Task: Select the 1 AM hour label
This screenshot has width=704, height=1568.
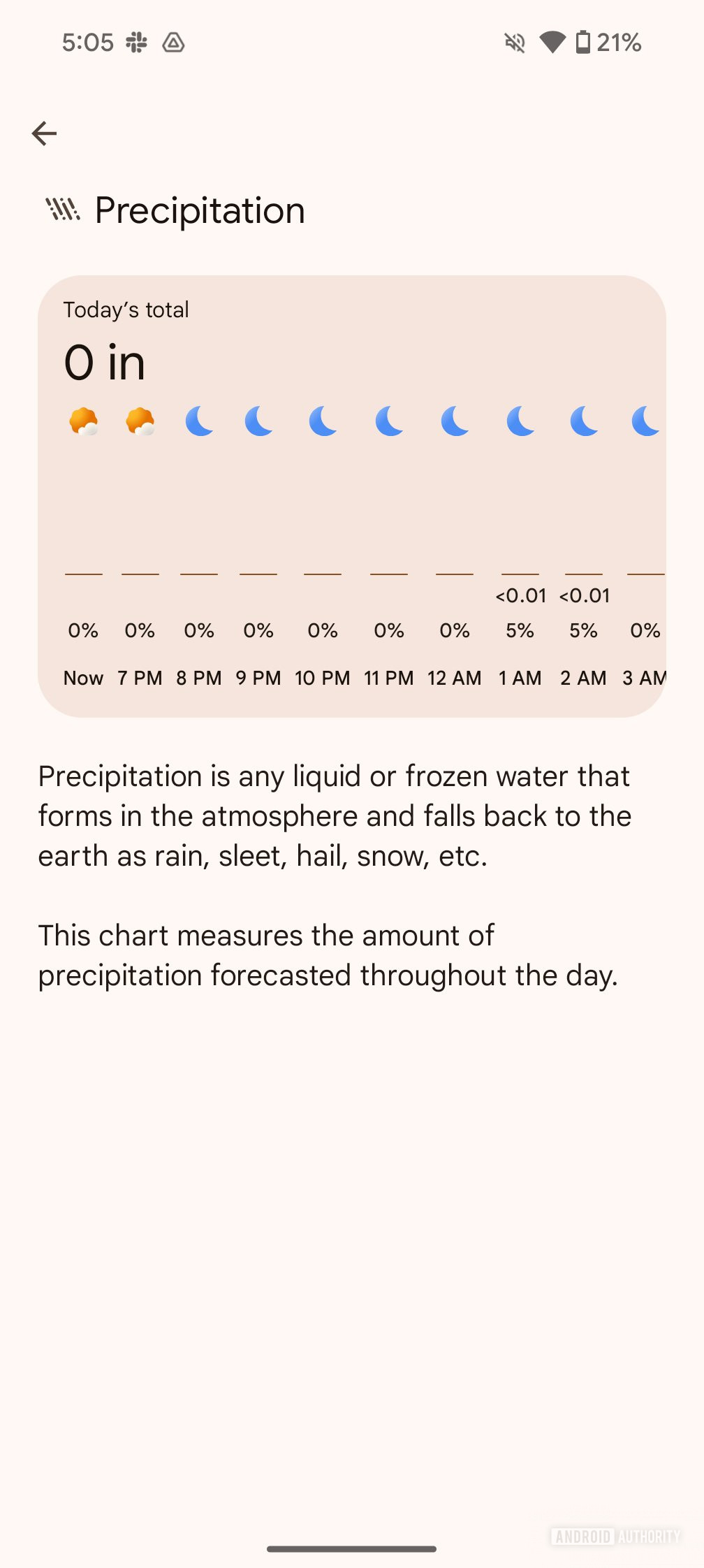Action: click(x=520, y=678)
